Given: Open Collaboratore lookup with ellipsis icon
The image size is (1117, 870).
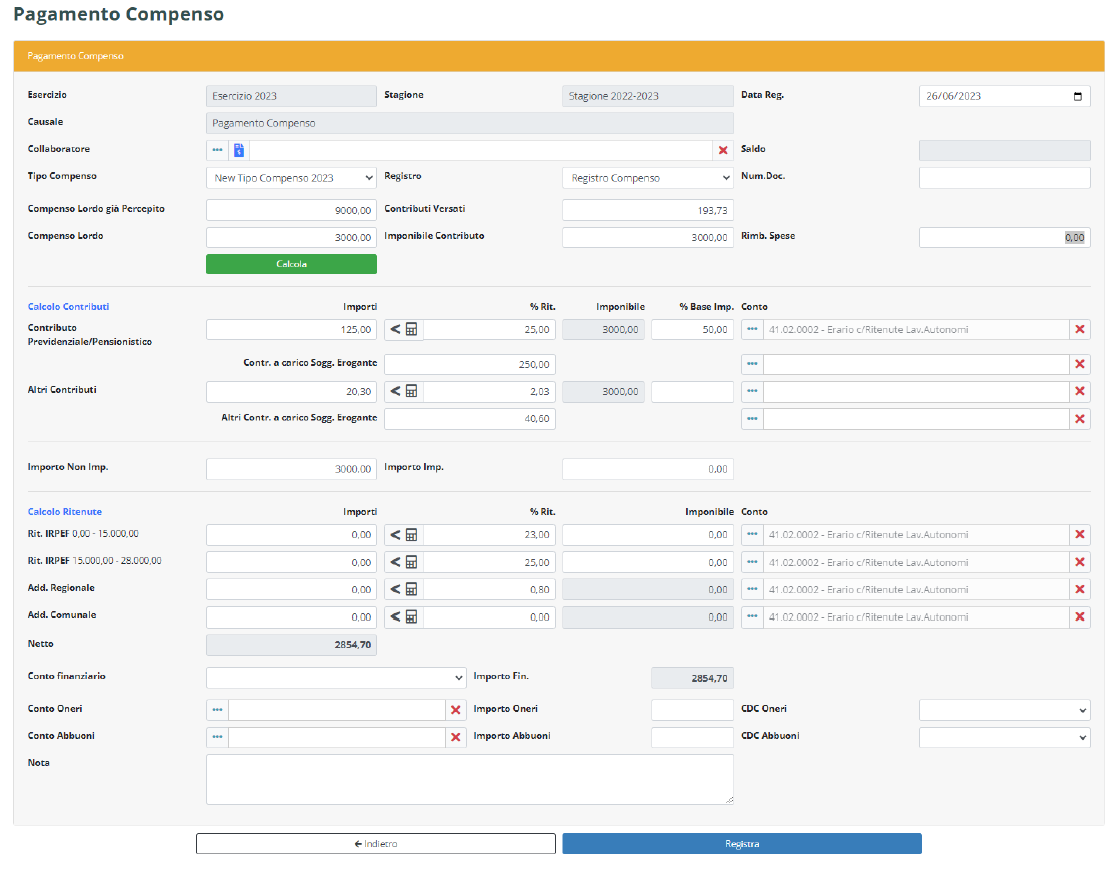Looking at the screenshot, I should coord(217,150).
